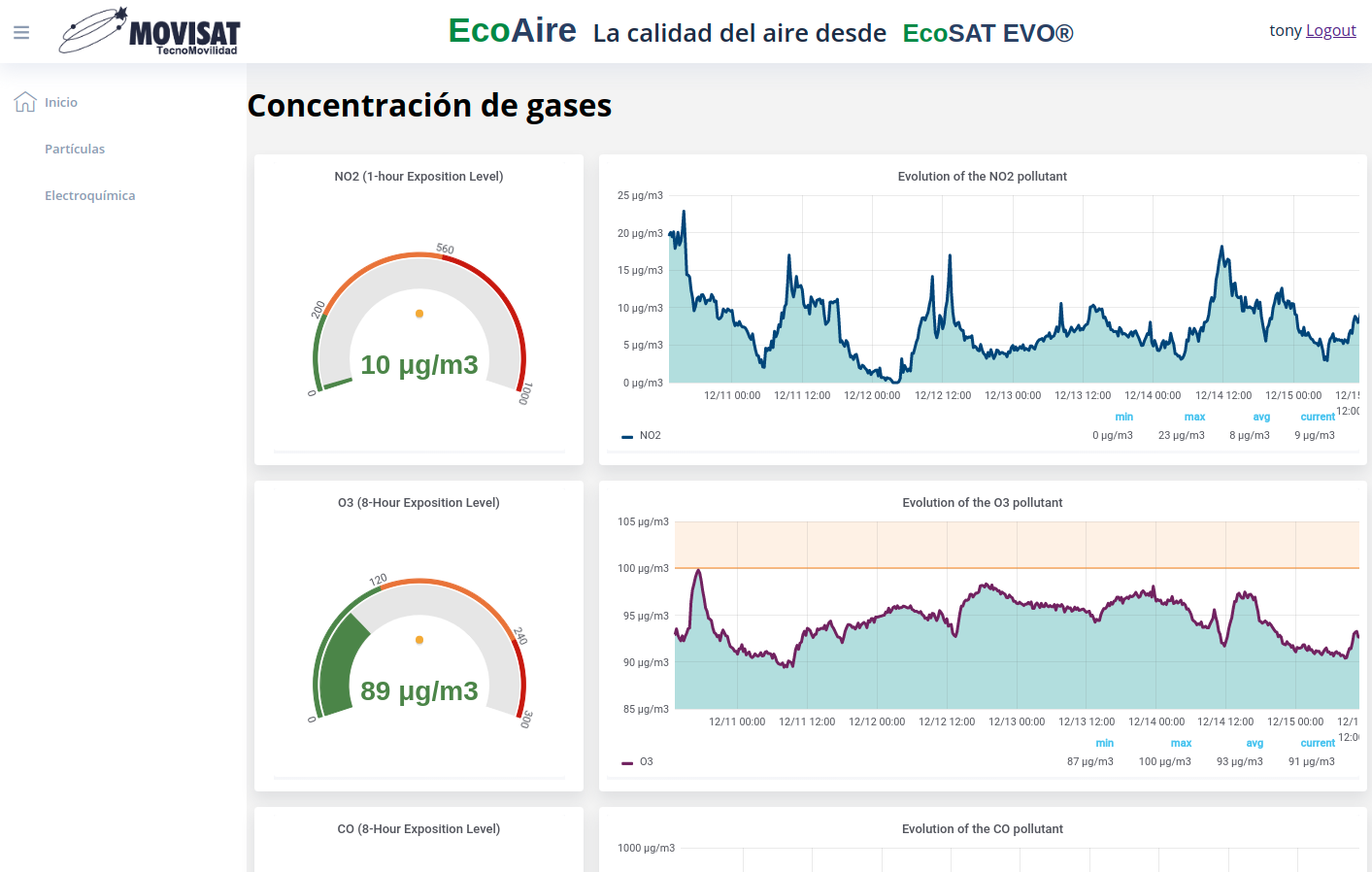Sort O3 legend by avg column

[x=1255, y=743]
